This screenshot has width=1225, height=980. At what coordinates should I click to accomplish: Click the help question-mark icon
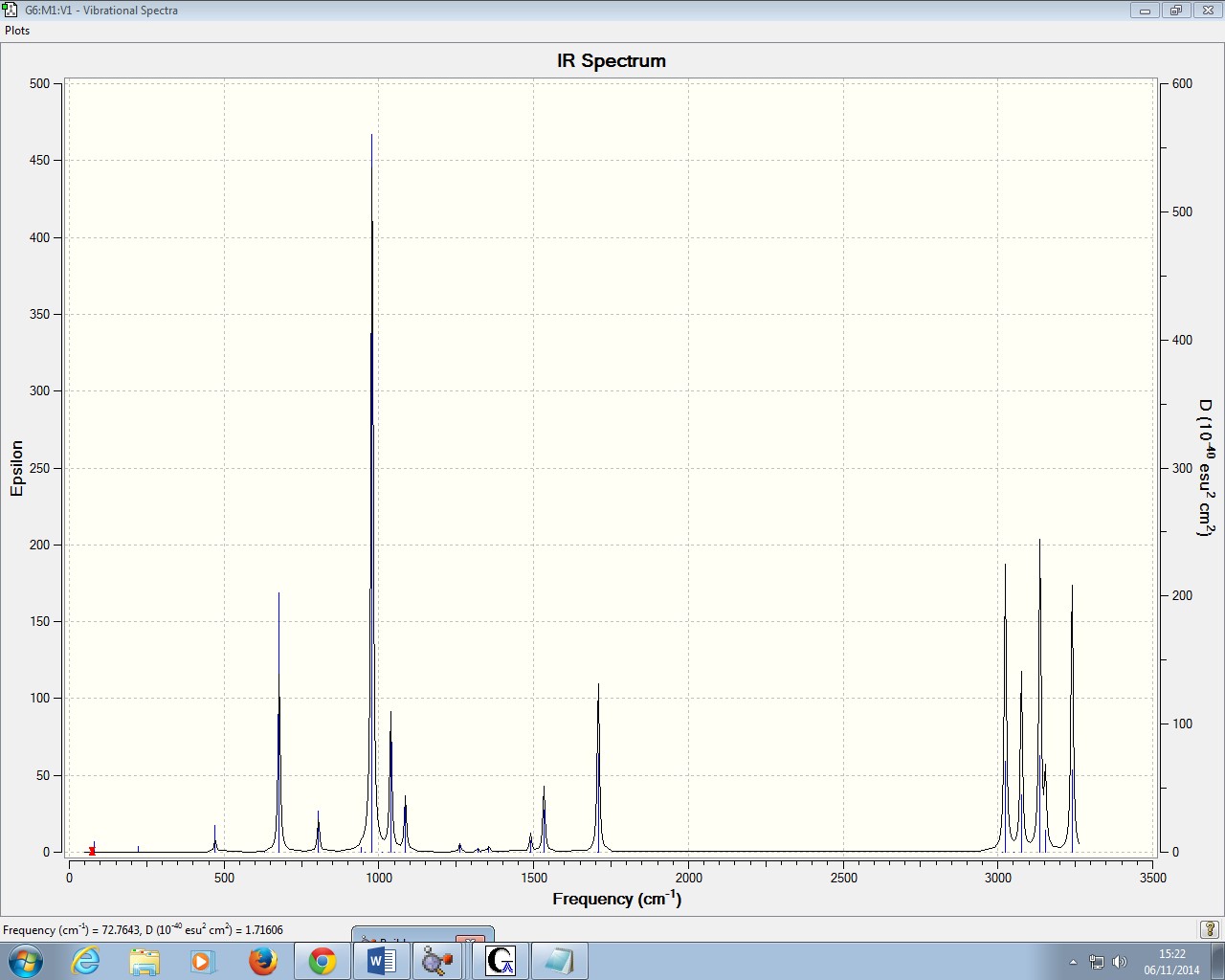pos(1210,929)
